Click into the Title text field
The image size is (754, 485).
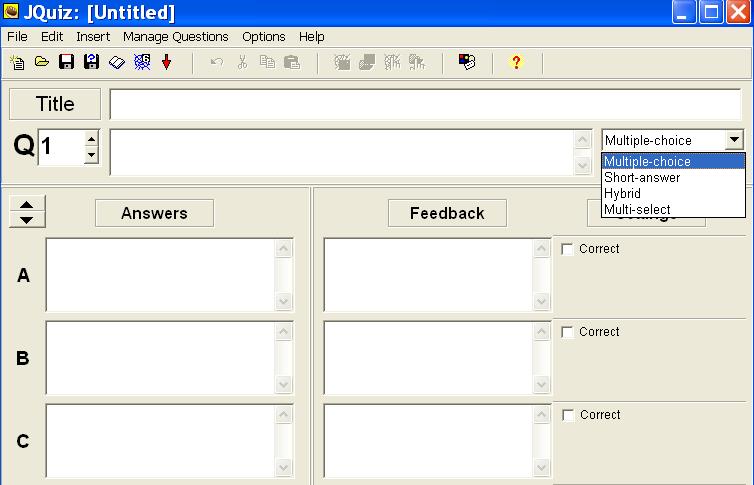(426, 104)
